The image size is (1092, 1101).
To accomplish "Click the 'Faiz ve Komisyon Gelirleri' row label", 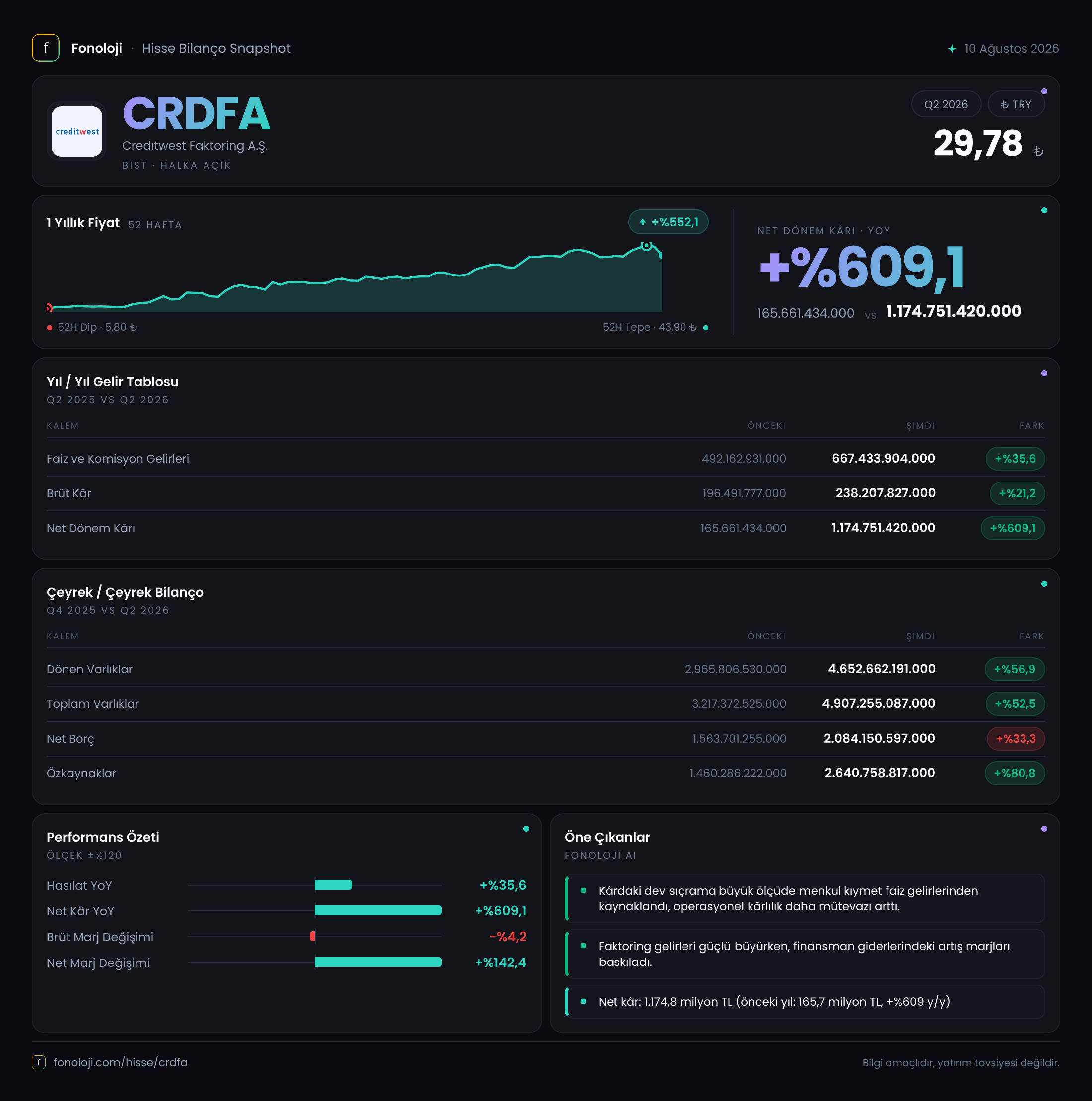I will tap(118, 459).
